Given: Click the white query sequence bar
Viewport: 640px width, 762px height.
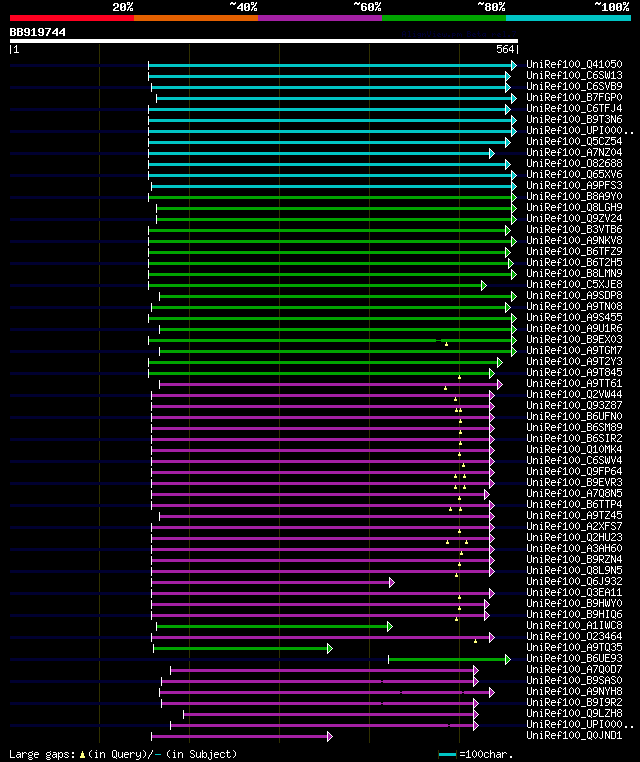Looking at the screenshot, I should click(x=264, y=41).
